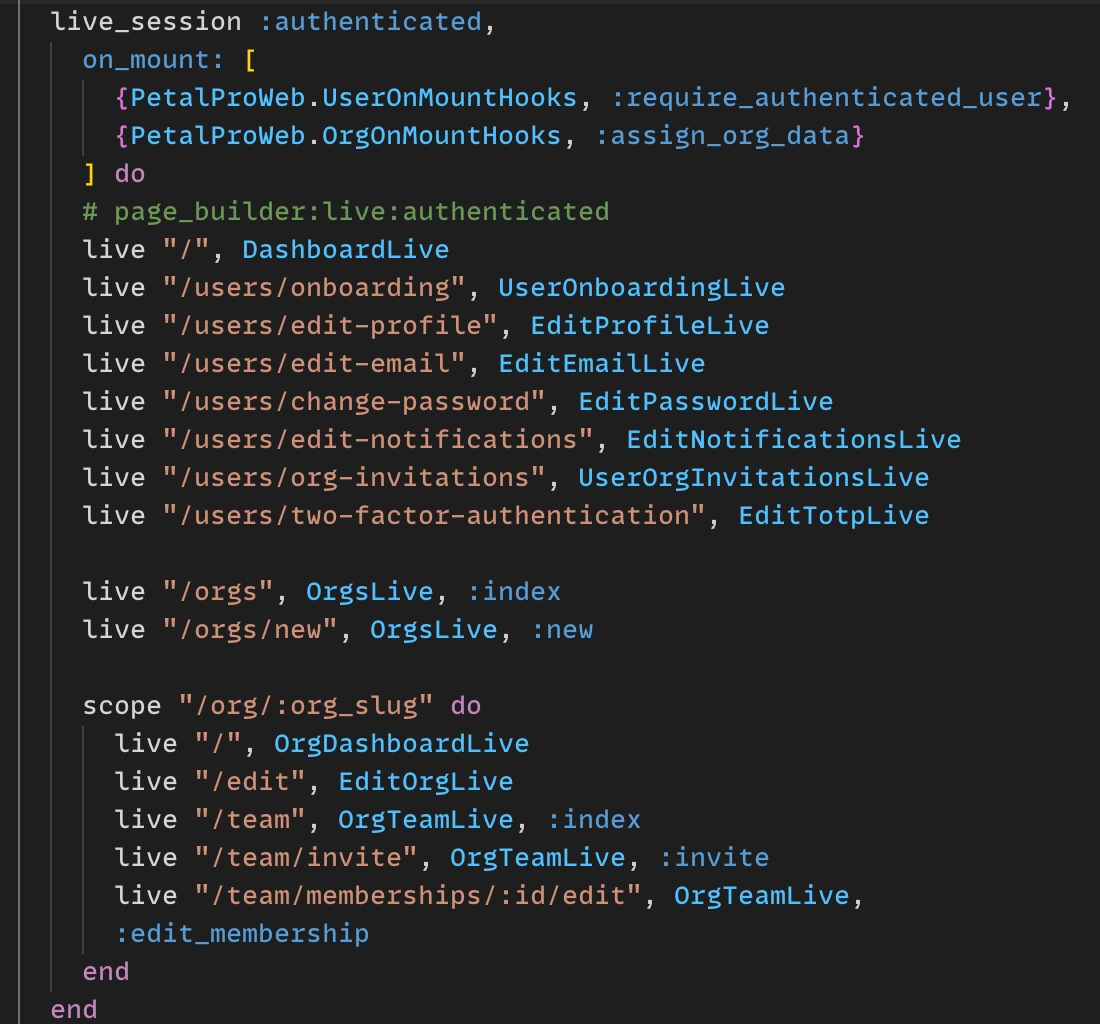Click the UserOrgInvitationsLive module name
This screenshot has height=1024, width=1100.
click(x=753, y=477)
